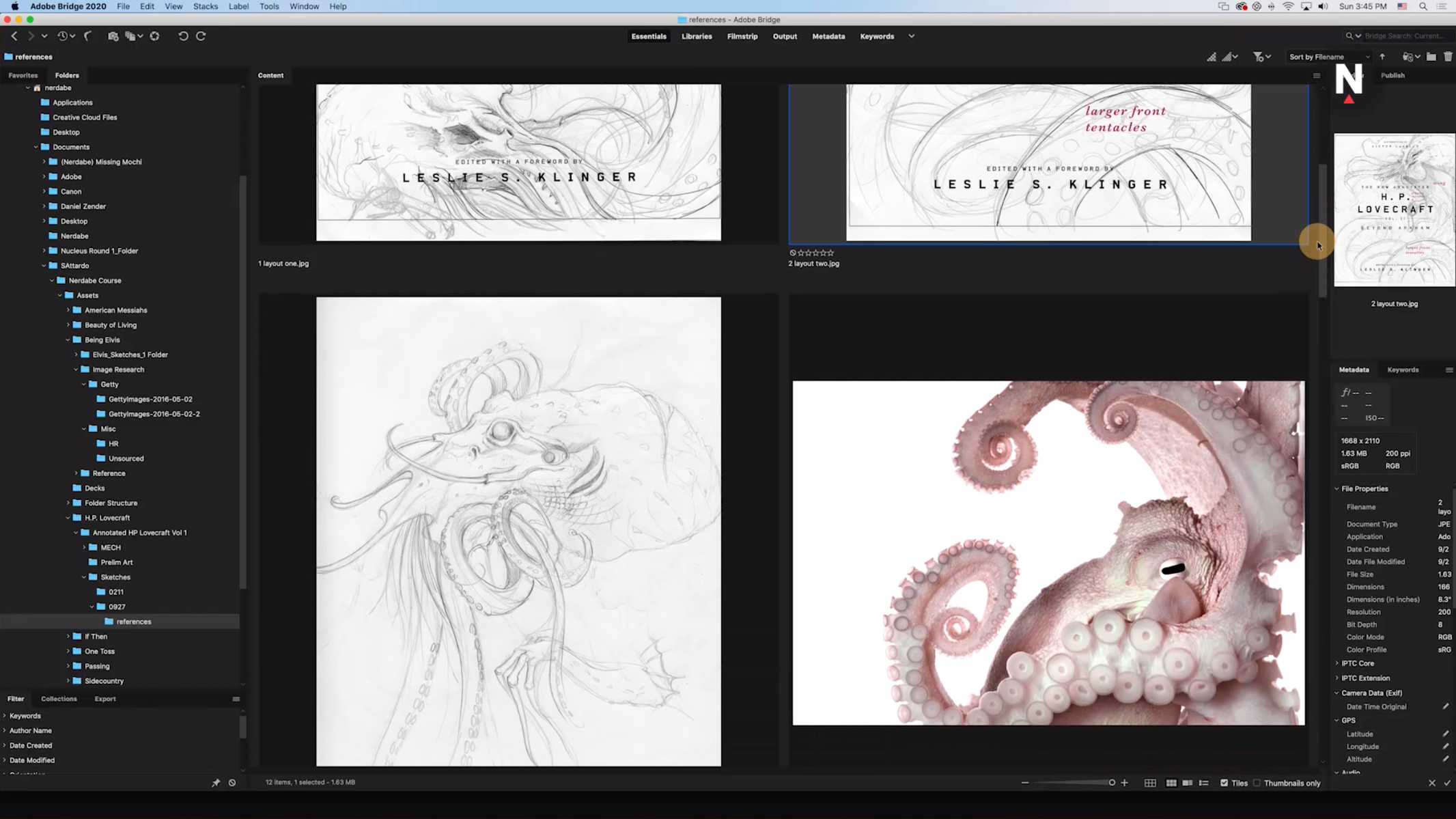Viewport: 1456px width, 819px height.
Task: Apply metadata changes checkmark icon
Action: tap(1447, 783)
